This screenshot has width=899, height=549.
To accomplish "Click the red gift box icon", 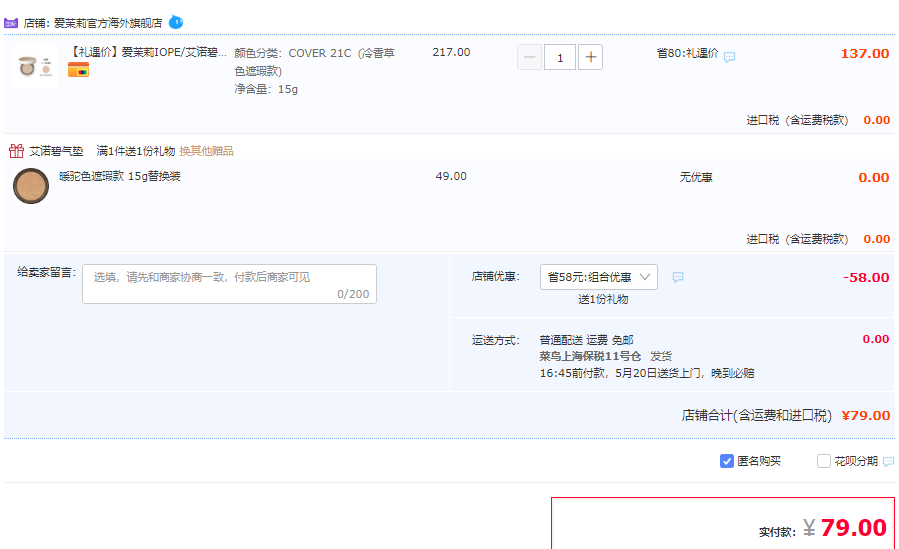I will click(x=16, y=151).
